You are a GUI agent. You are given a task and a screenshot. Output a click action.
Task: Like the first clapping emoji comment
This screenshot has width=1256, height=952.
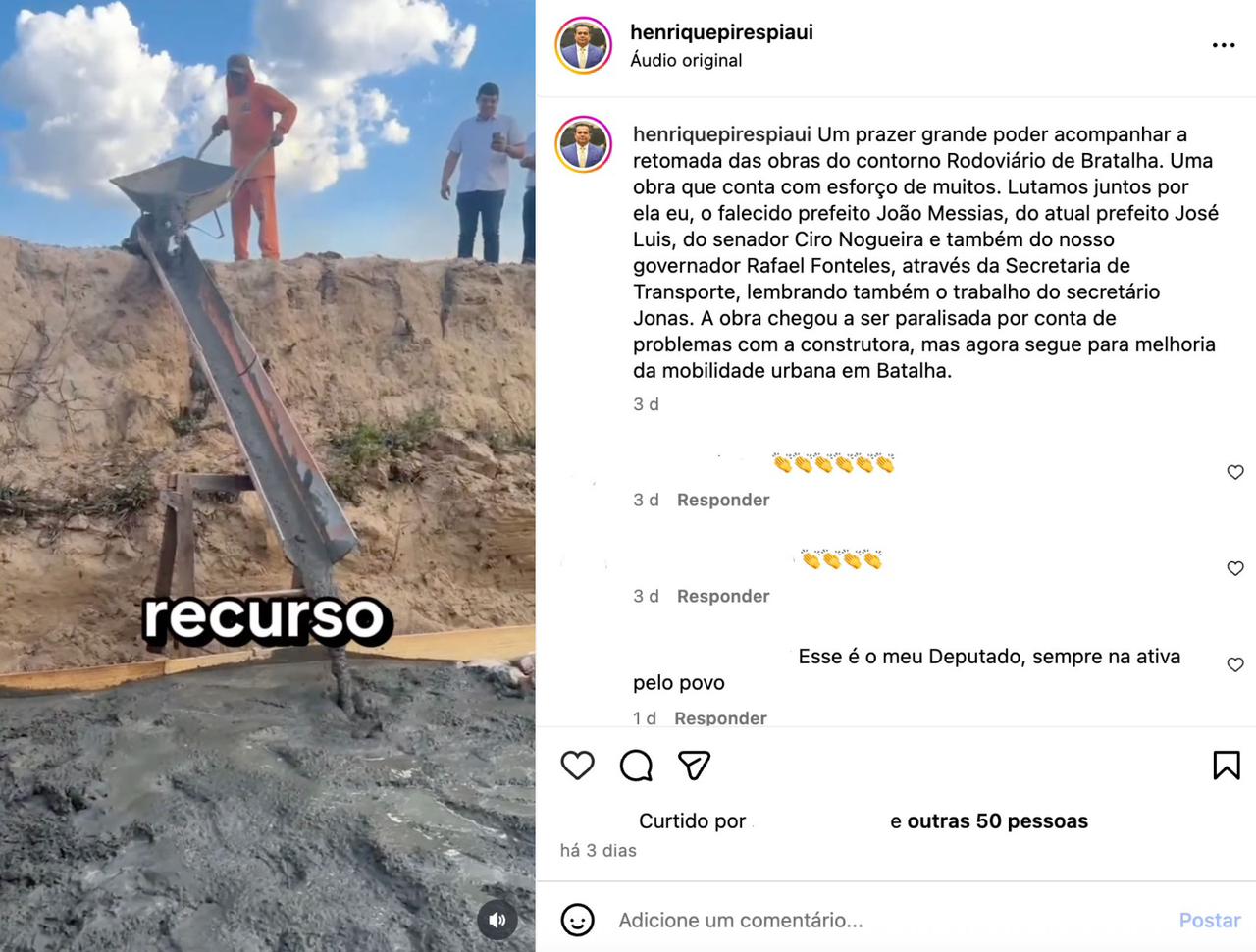[x=1235, y=472]
